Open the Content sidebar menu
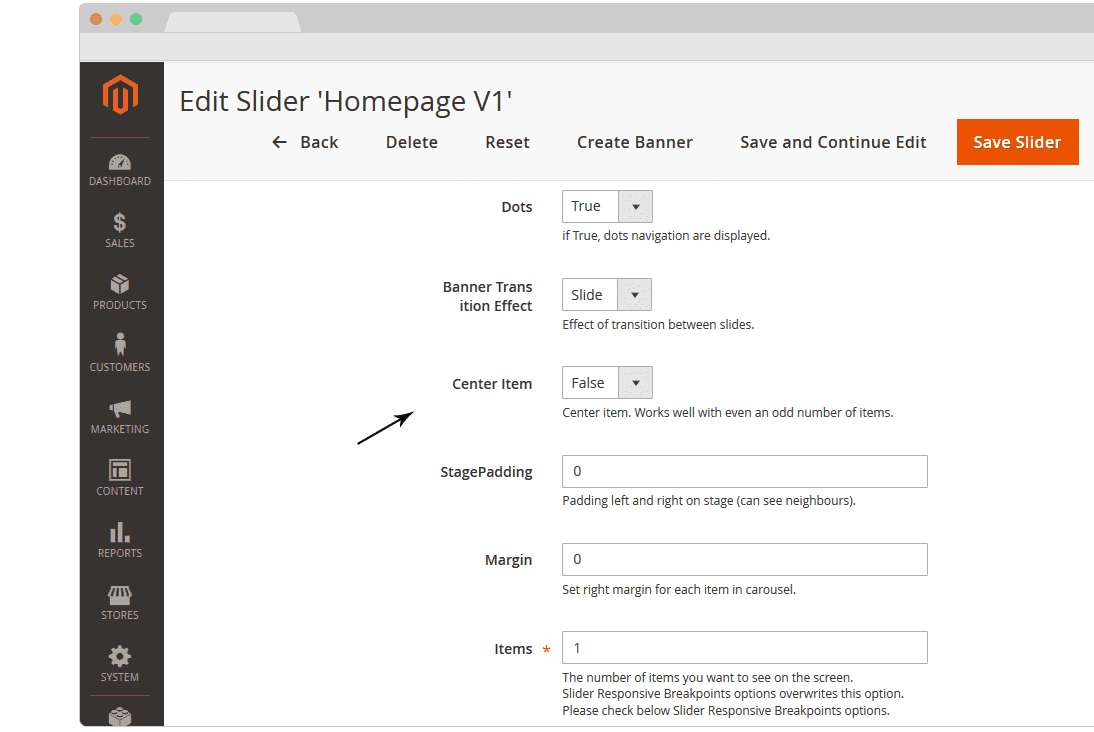This screenshot has width=1094, height=732. click(x=120, y=478)
